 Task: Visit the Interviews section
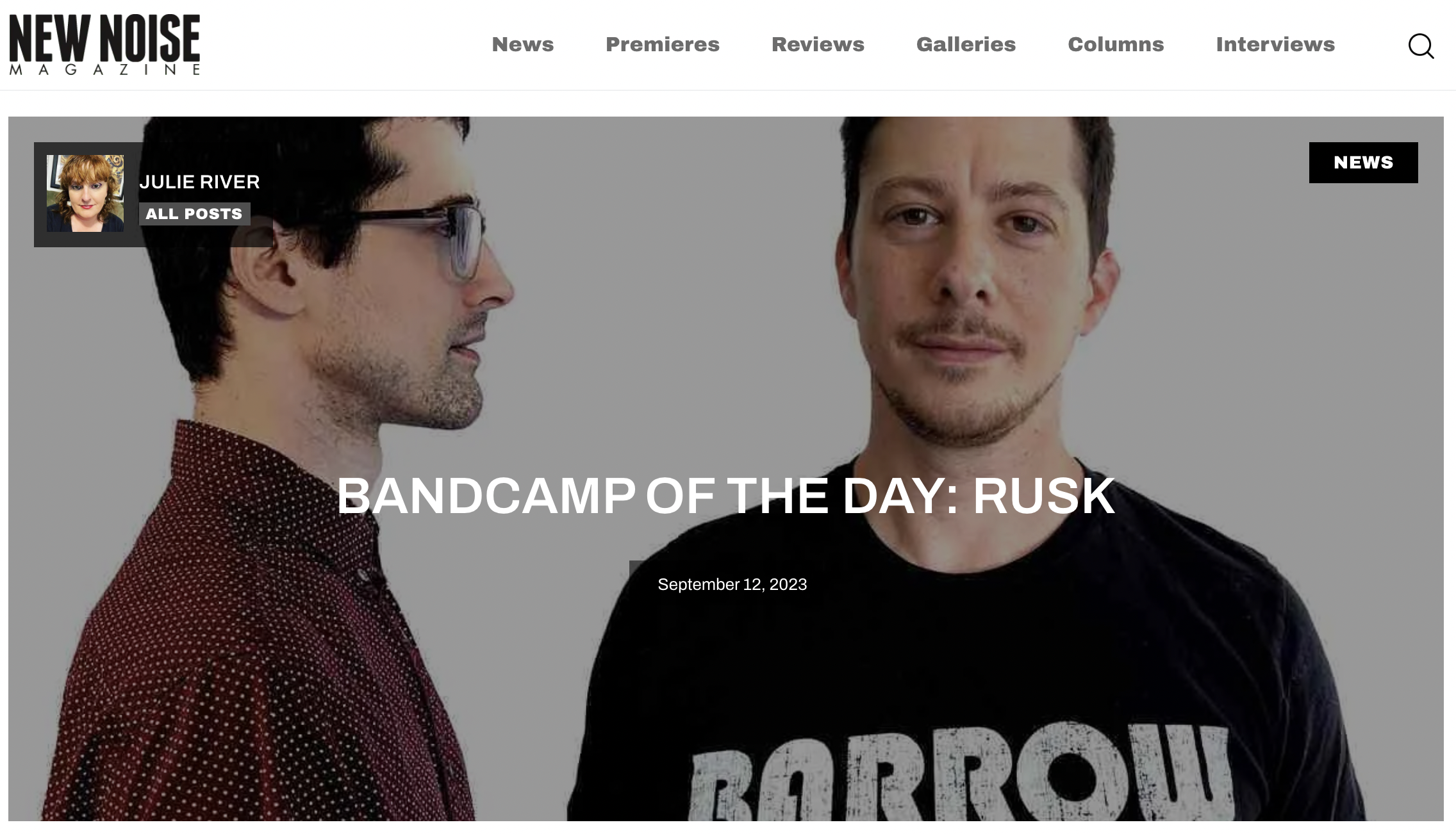1275,44
